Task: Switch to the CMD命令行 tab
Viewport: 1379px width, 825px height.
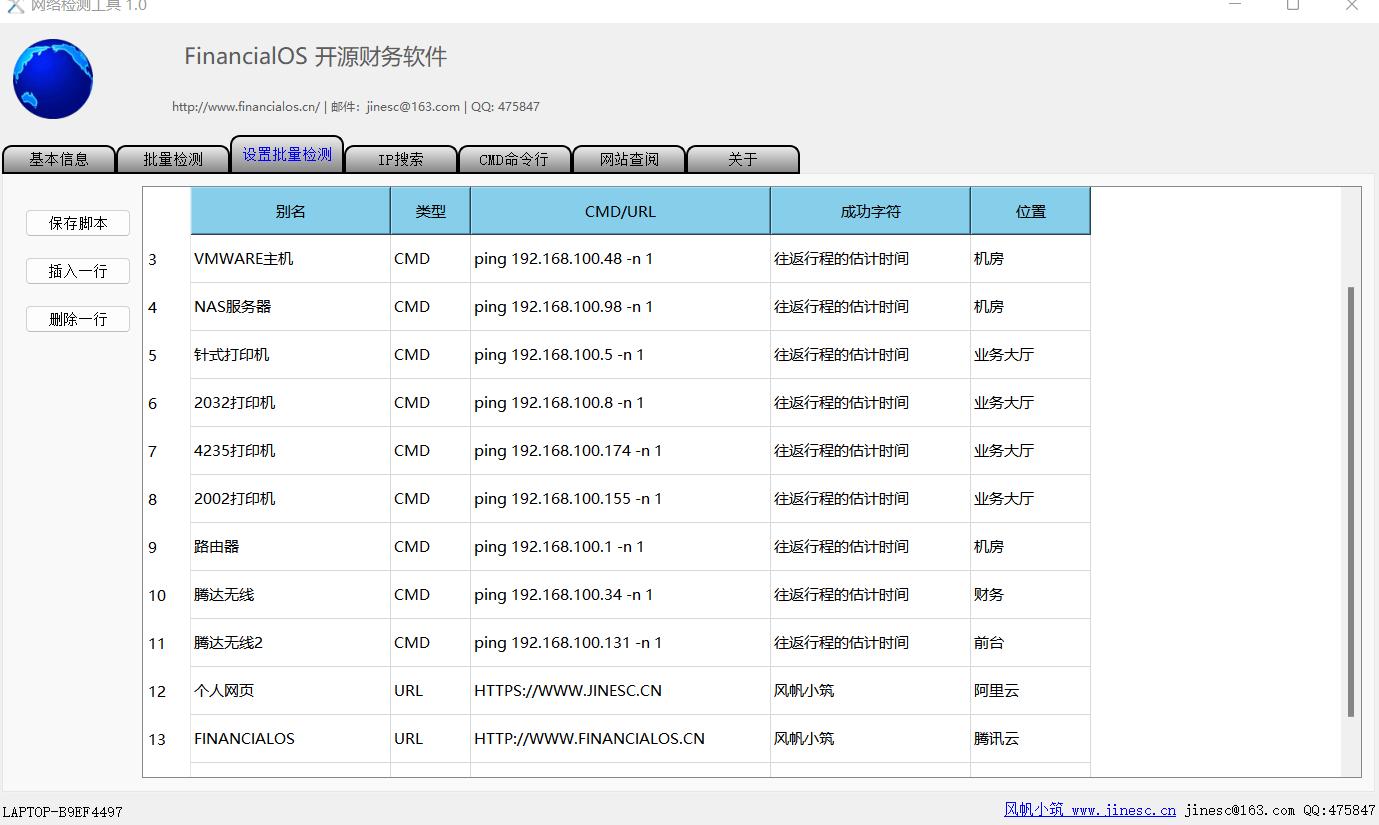Action: [514, 158]
